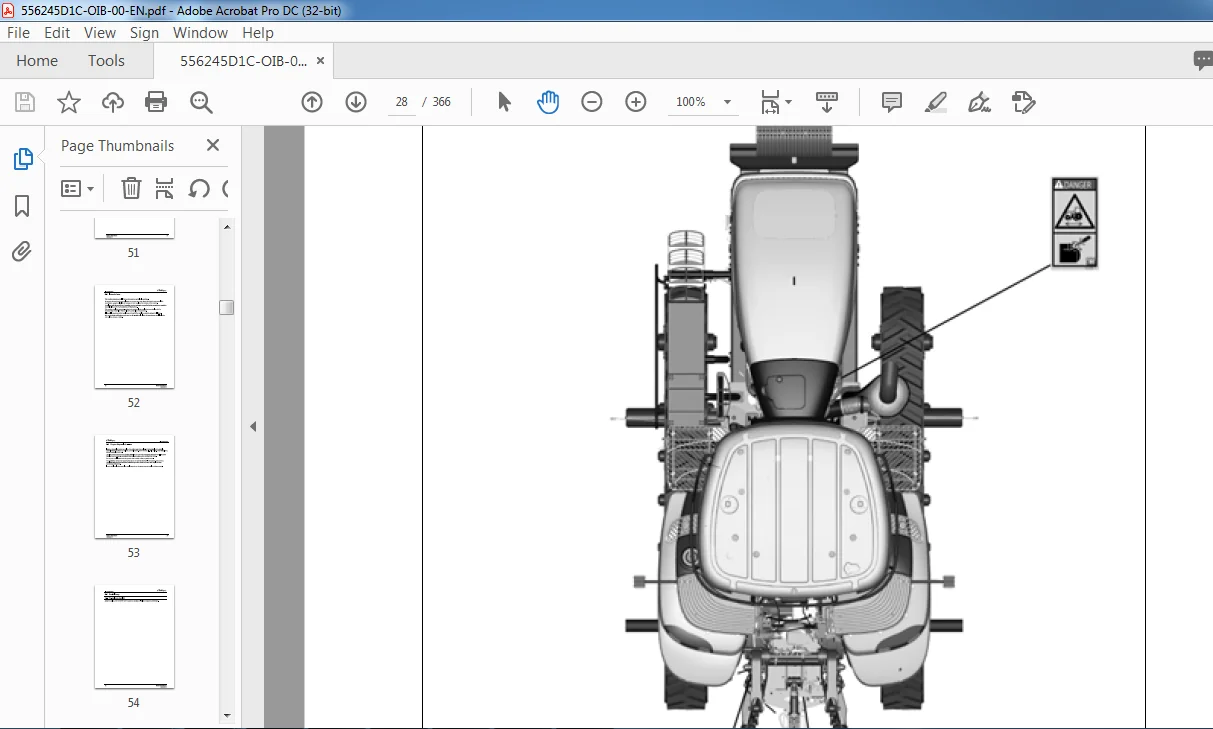This screenshot has height=729, width=1213.
Task: Open the Sign menu
Action: click(144, 32)
